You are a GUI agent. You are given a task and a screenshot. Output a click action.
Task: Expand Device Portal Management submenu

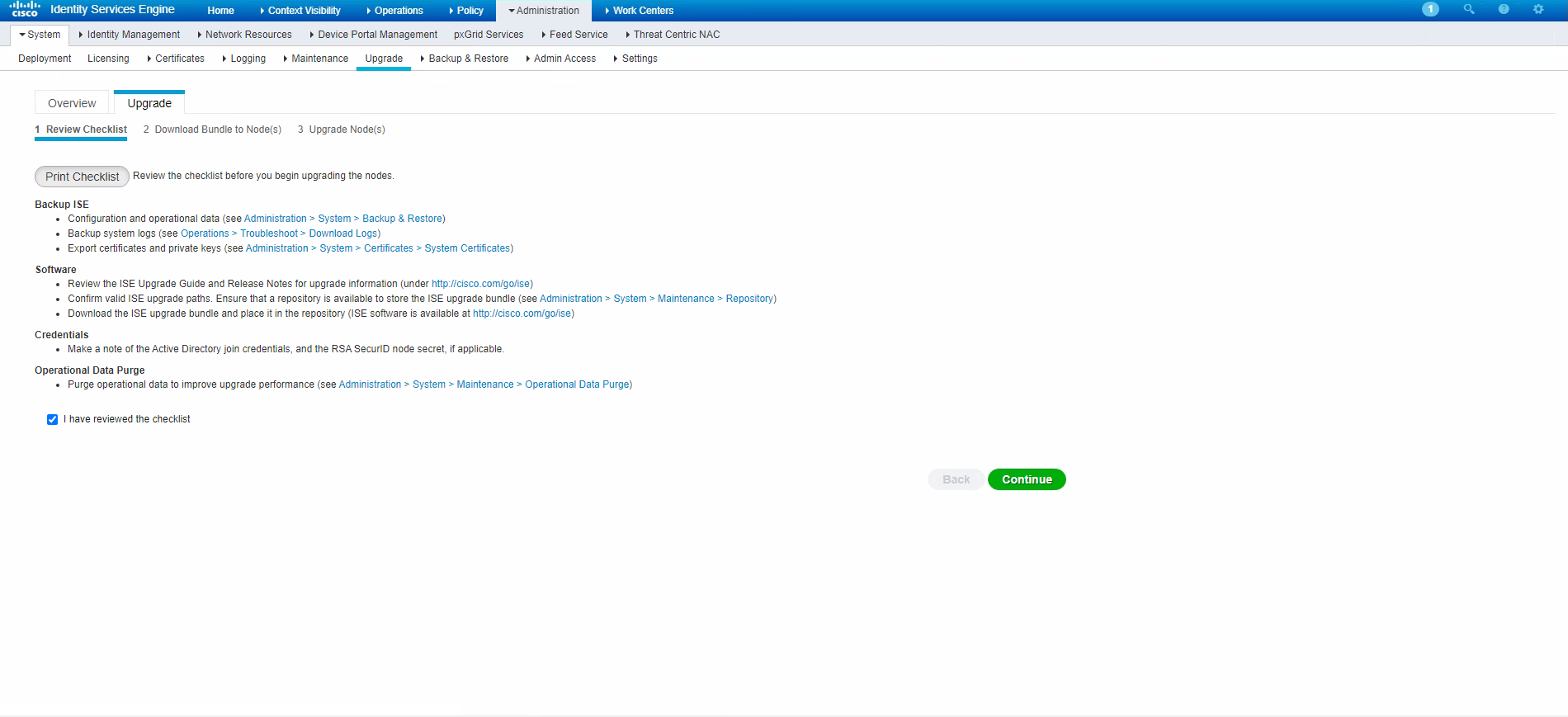pos(374,35)
